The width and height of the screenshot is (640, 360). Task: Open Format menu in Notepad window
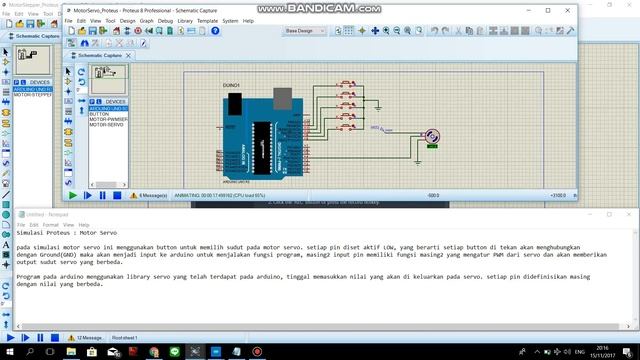[x=51, y=225]
